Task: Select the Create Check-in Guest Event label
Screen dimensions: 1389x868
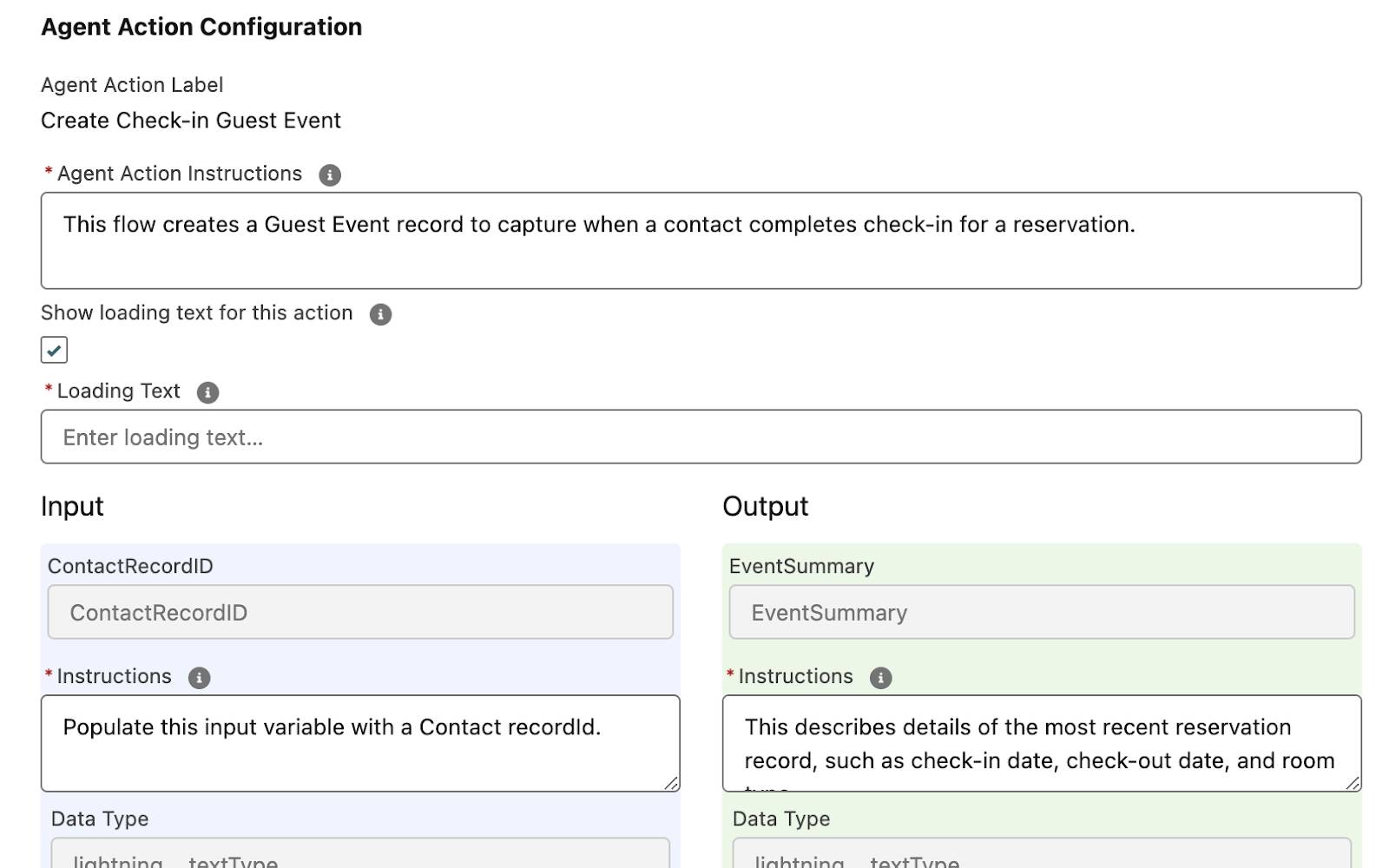Action: (x=191, y=121)
